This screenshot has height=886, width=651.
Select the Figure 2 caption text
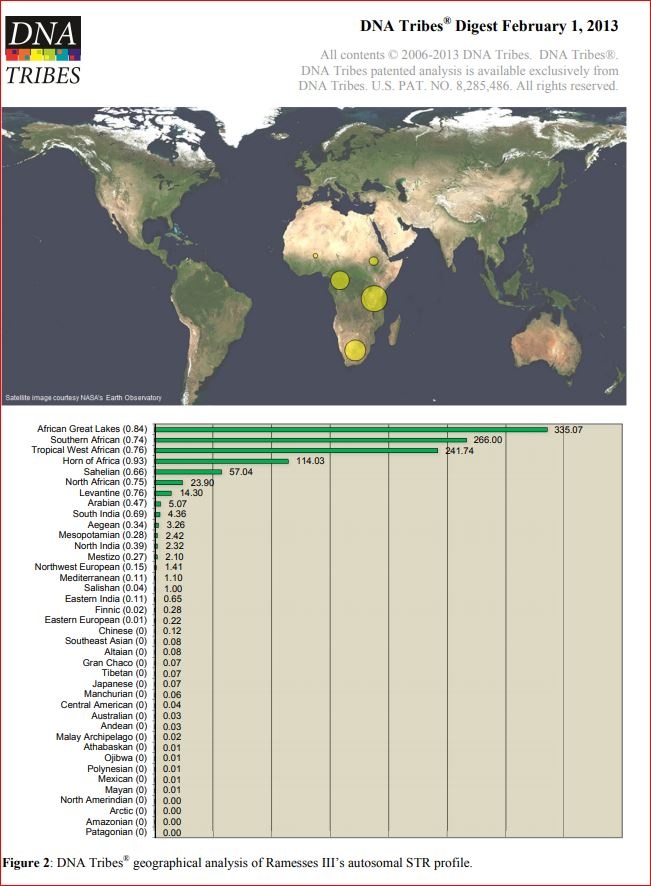click(236, 862)
